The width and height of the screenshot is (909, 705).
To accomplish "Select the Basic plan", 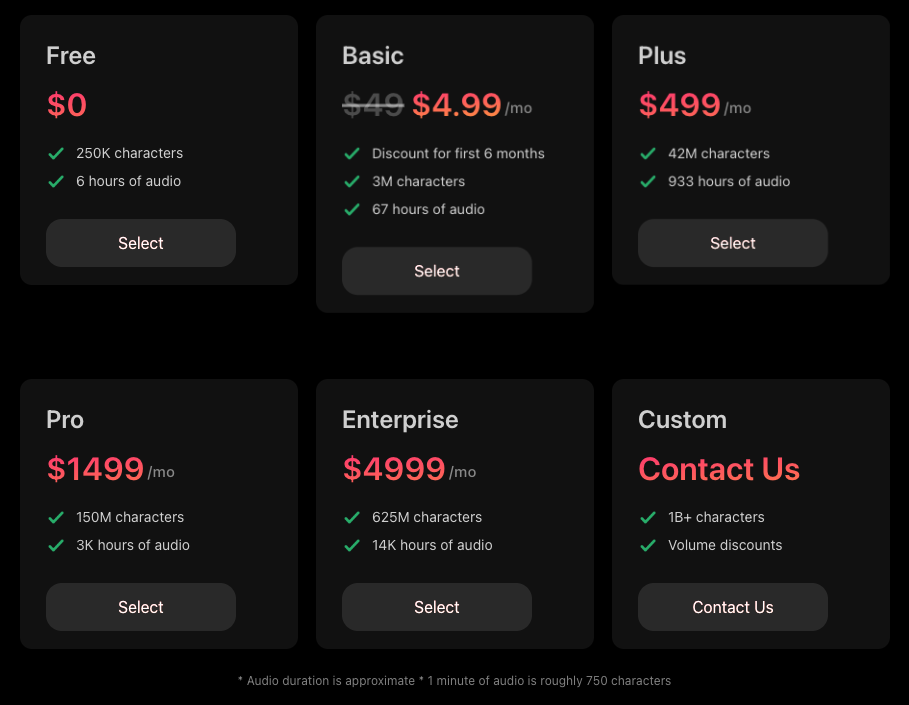I will pyautogui.click(x=436, y=271).
